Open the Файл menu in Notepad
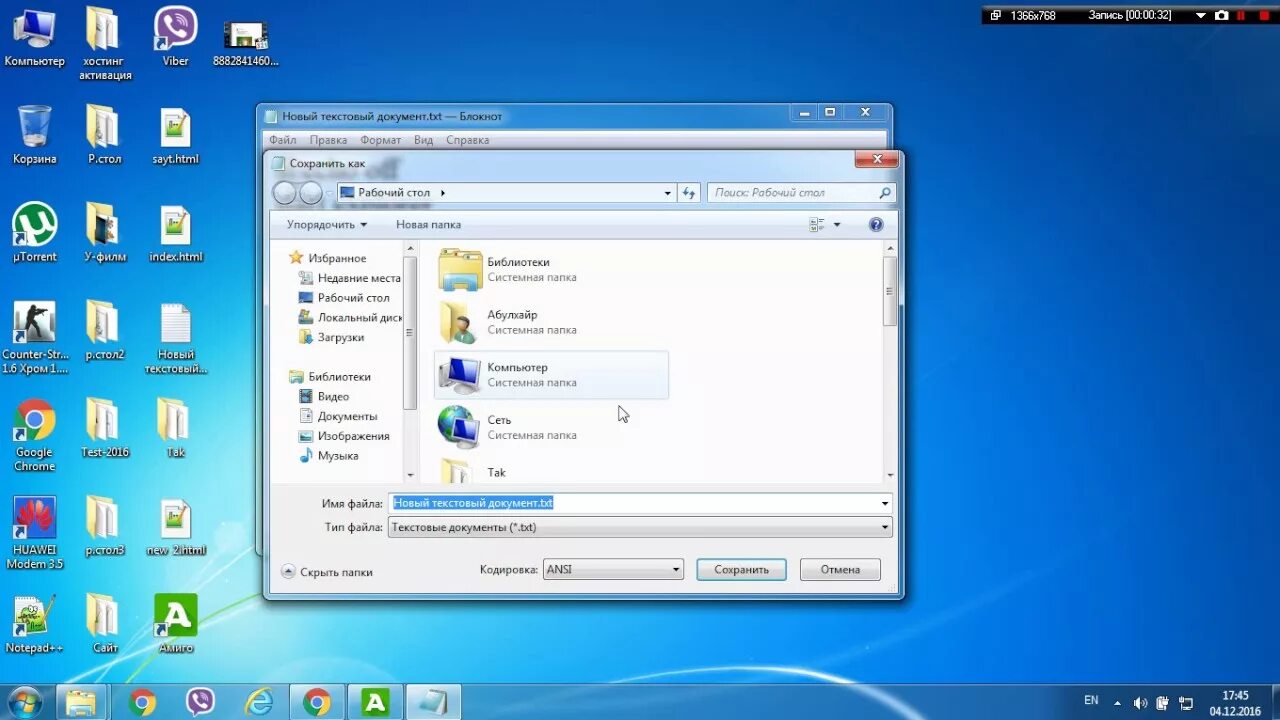 click(x=282, y=140)
